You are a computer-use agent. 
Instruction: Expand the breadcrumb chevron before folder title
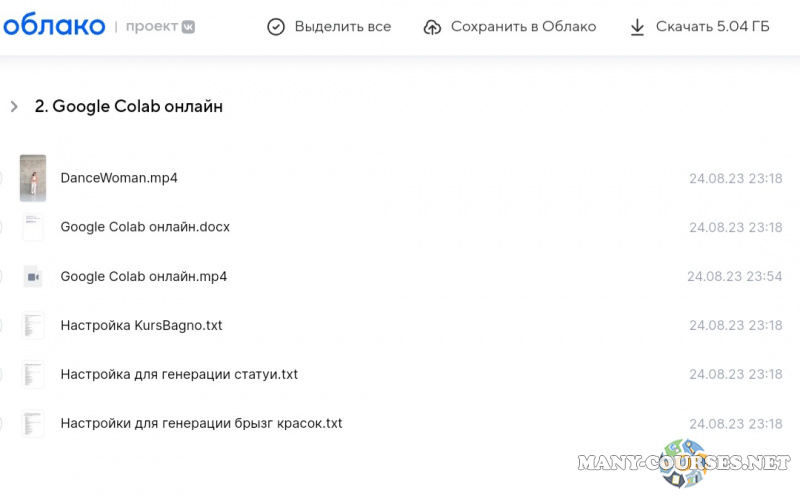(x=14, y=106)
